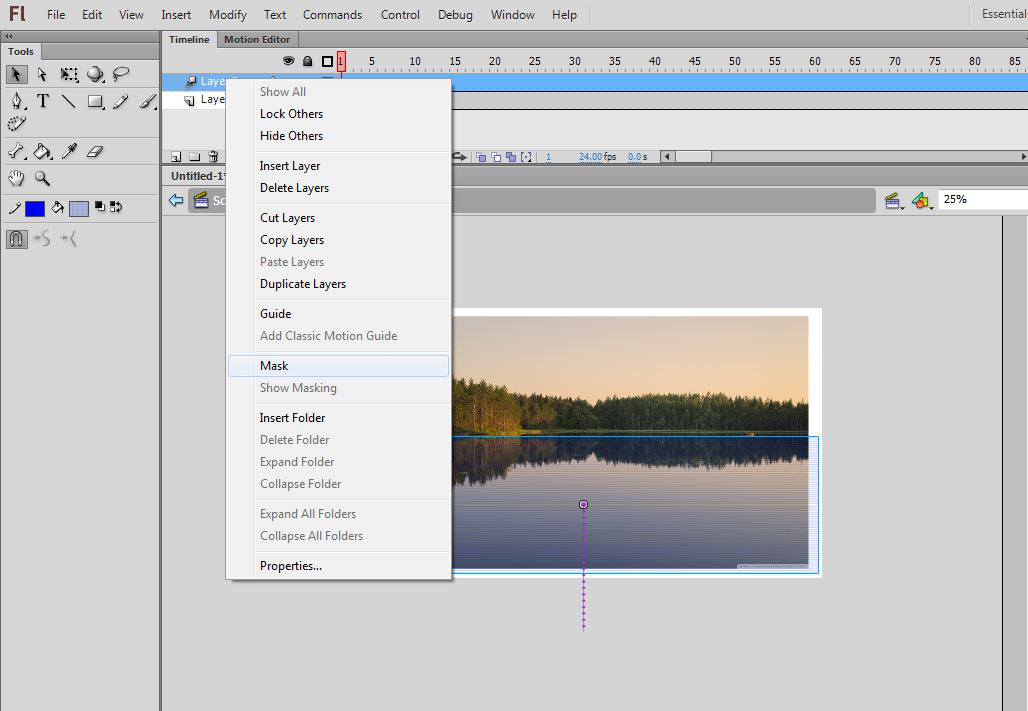Select the Zoom magnifier tool
1028x711 pixels.
pos(43,178)
